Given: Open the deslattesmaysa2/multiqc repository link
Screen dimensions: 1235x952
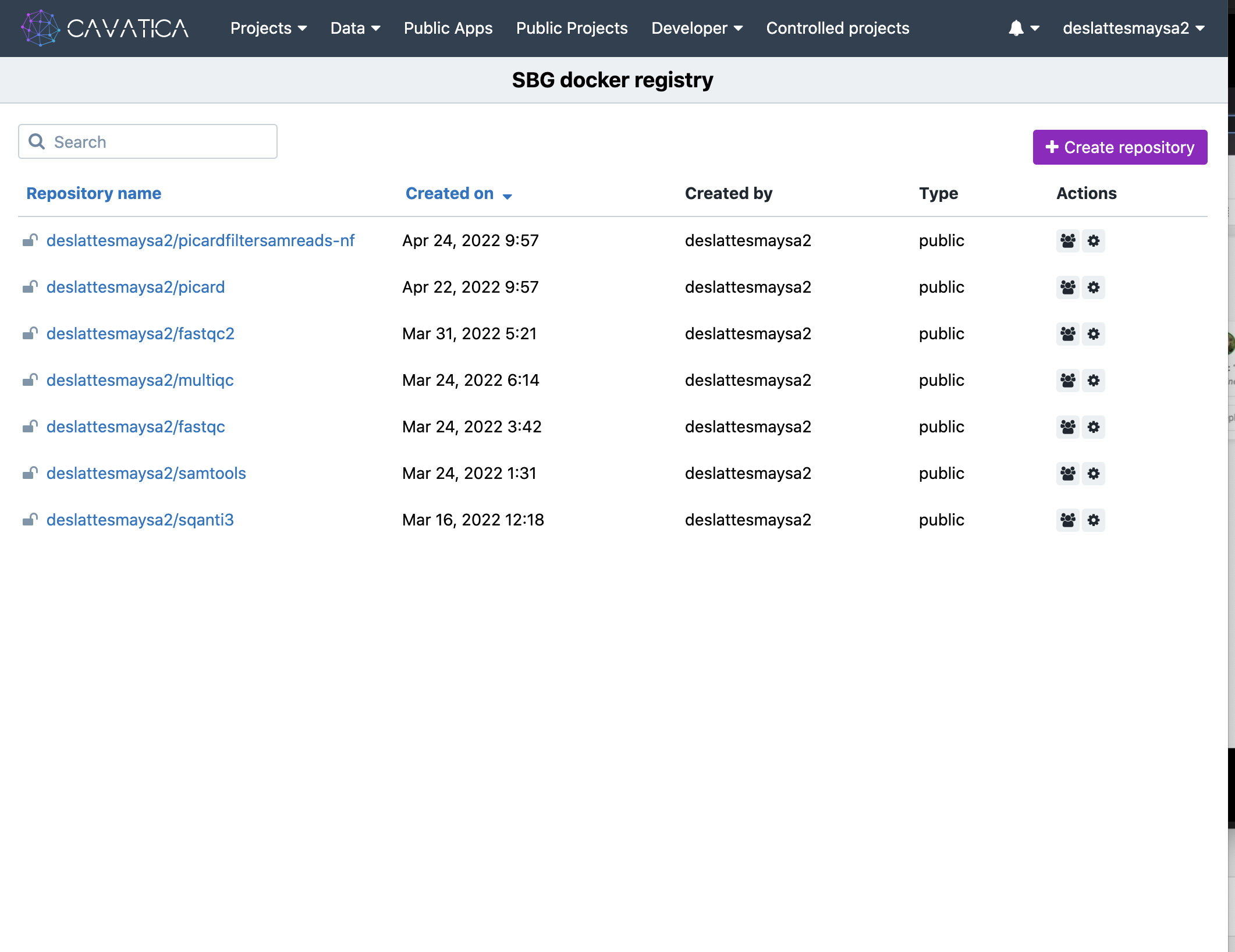Looking at the screenshot, I should click(140, 380).
